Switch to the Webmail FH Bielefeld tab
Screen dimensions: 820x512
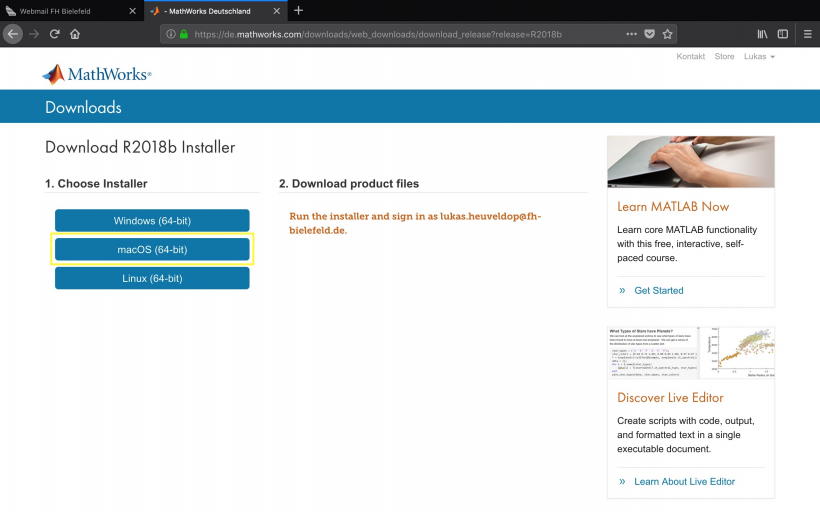(70, 10)
